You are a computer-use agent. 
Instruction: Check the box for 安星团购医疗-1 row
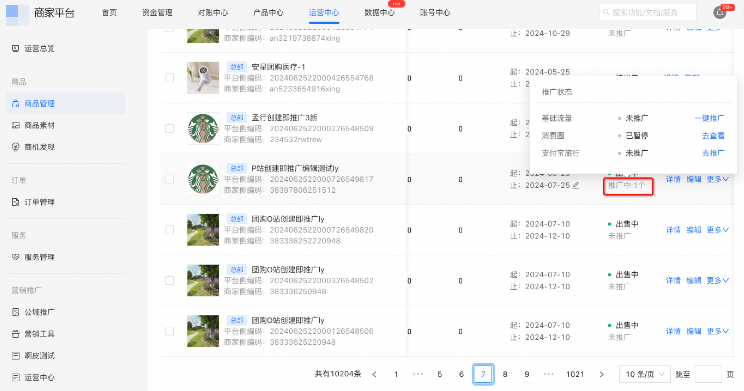pos(169,78)
